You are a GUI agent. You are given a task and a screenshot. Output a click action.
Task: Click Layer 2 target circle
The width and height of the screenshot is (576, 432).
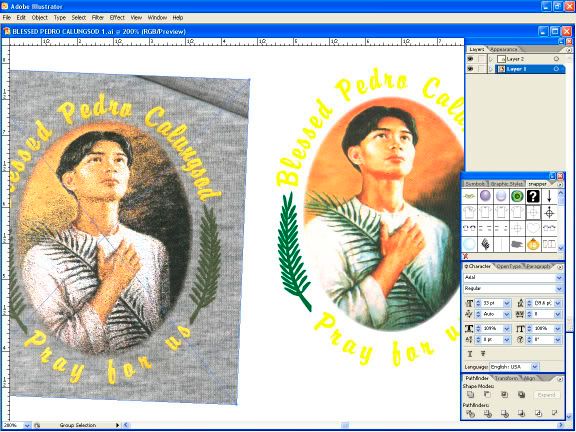pos(556,59)
